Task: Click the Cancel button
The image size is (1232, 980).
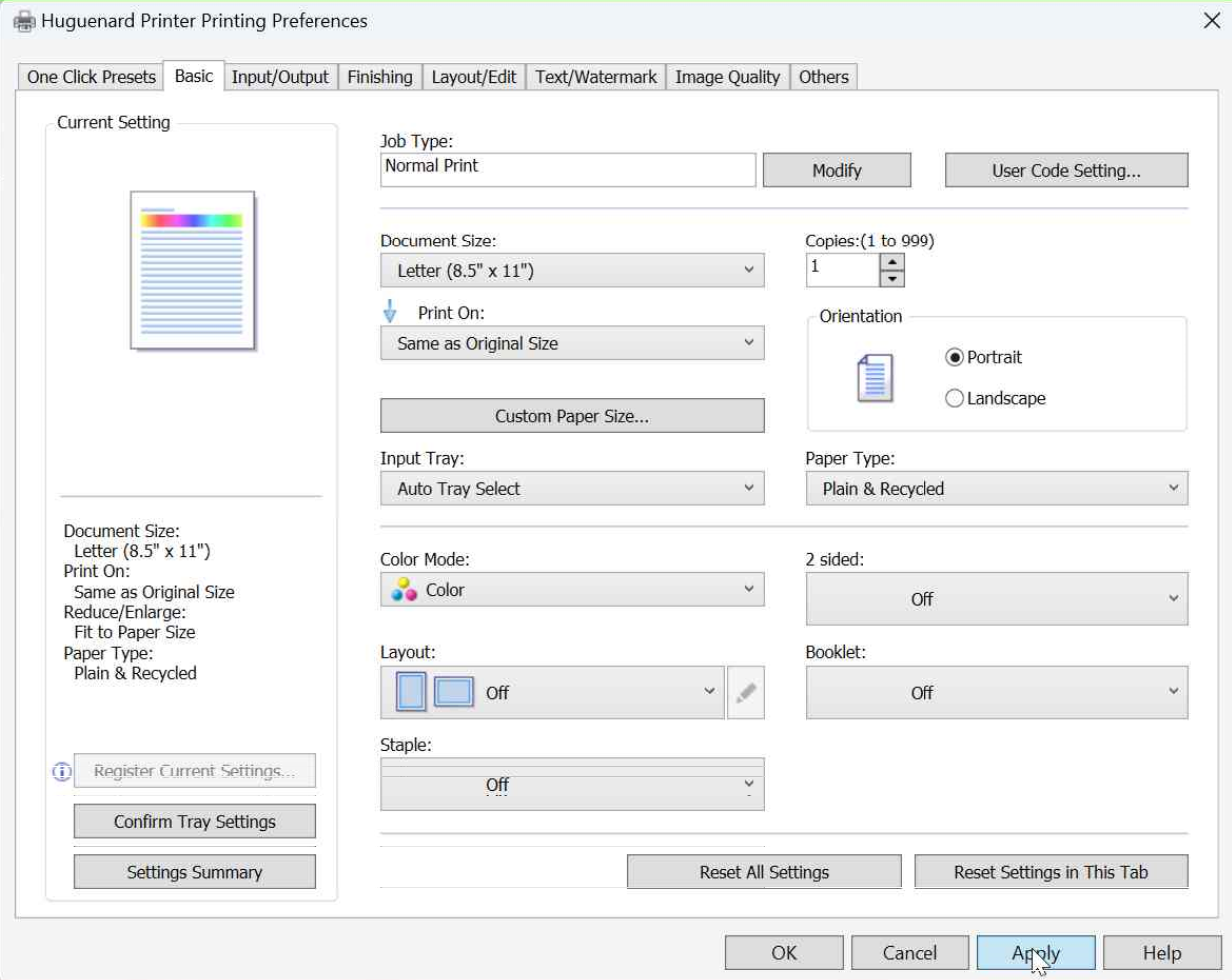Action: coord(910,953)
